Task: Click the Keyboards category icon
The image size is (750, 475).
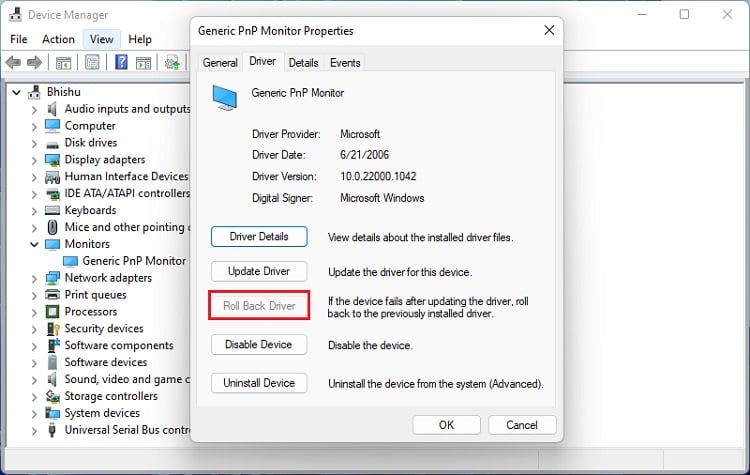Action: tap(52, 210)
